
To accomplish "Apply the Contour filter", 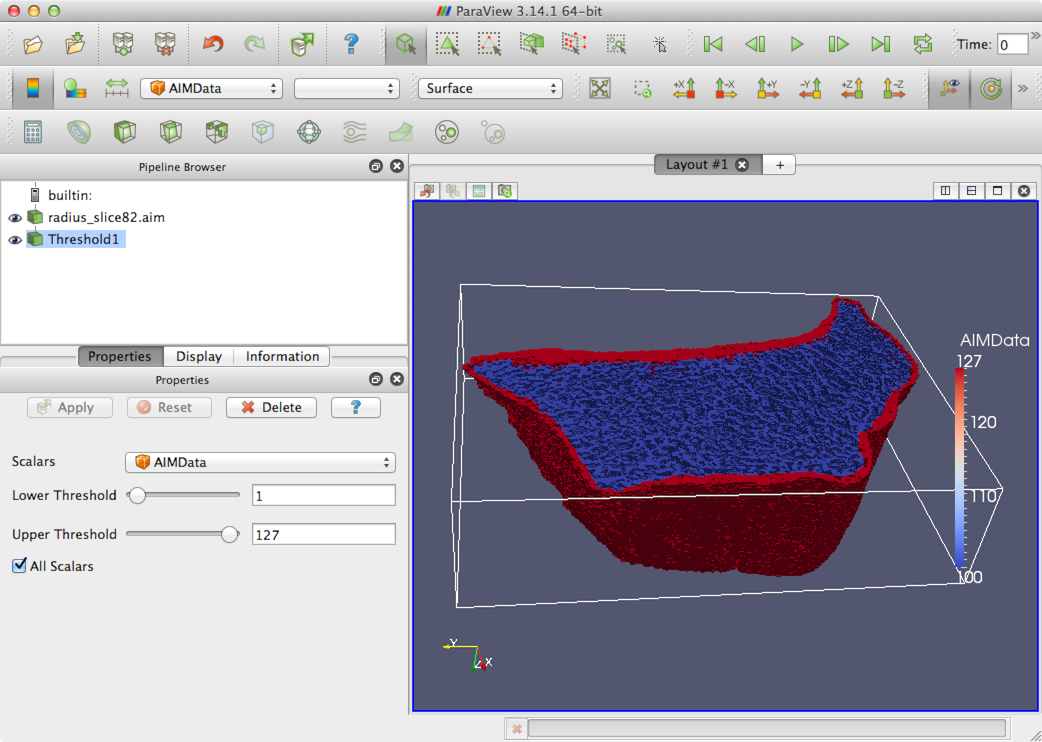I will (79, 132).
